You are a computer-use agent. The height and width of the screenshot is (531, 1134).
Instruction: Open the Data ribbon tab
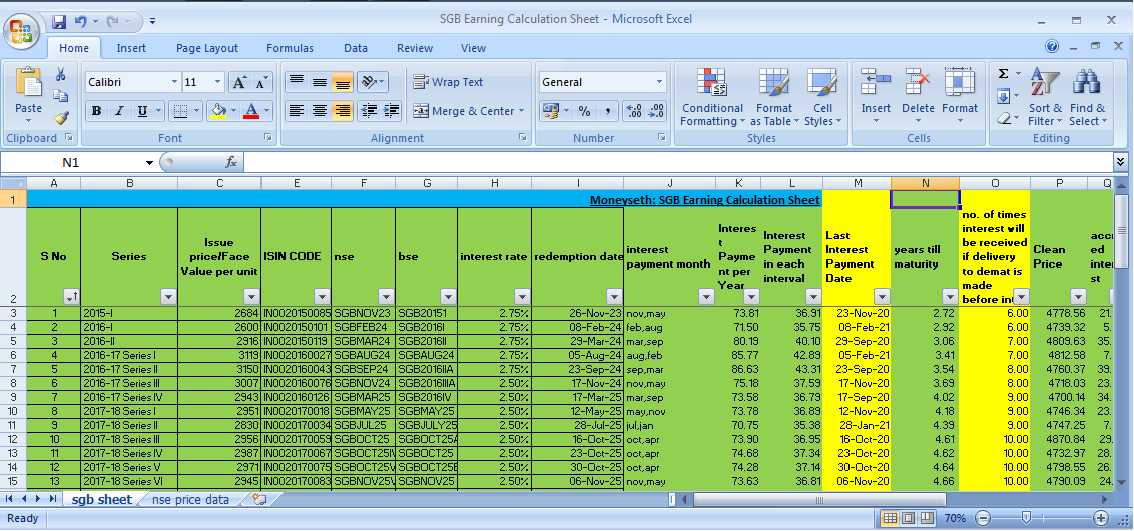point(356,48)
